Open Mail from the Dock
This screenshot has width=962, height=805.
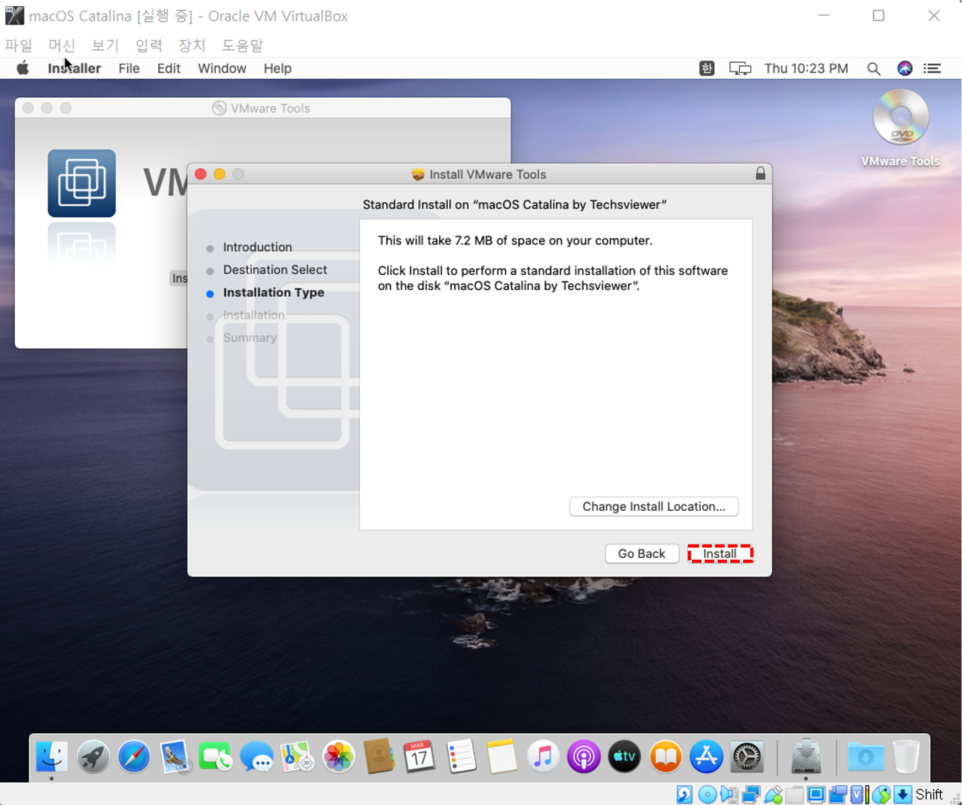coord(175,756)
